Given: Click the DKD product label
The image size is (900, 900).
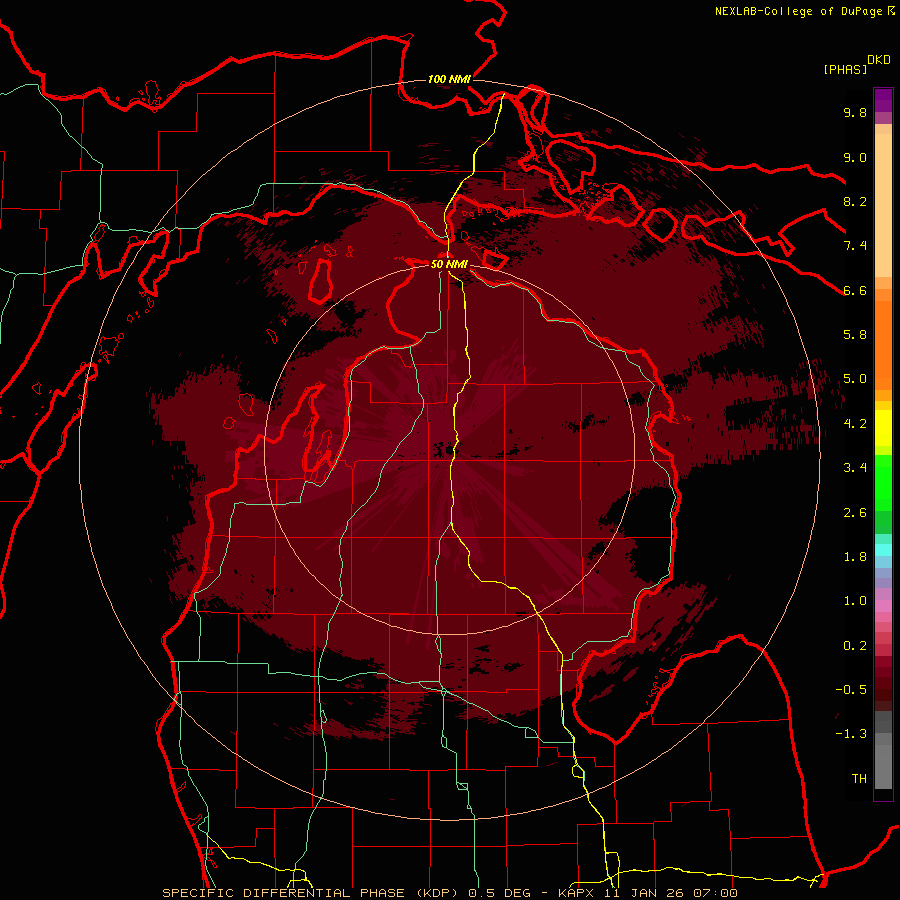Looking at the screenshot, I should (879, 60).
